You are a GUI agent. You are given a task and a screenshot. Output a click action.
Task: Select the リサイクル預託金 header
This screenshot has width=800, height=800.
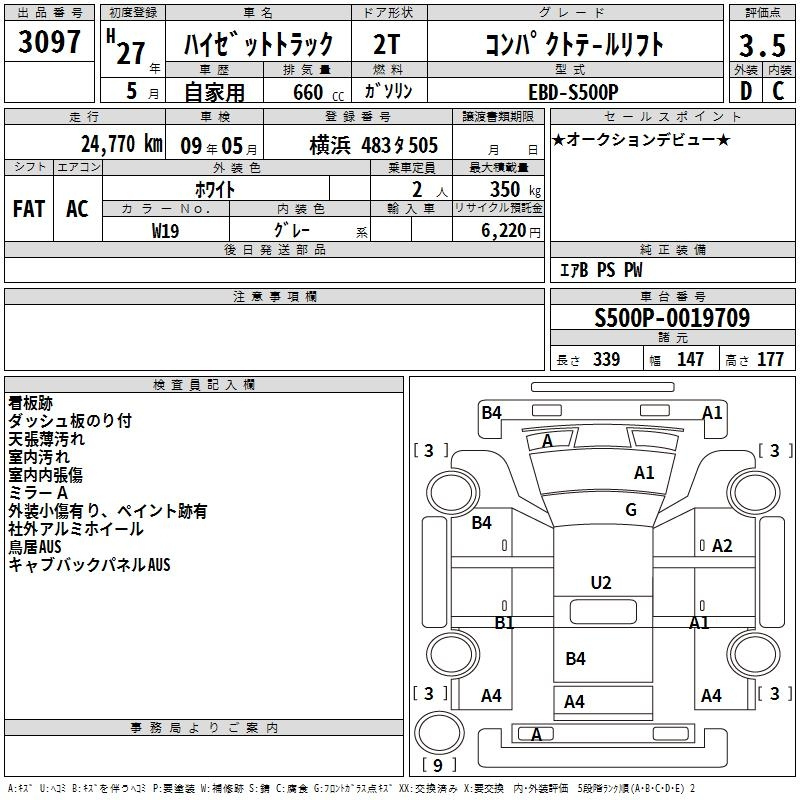pos(498,208)
